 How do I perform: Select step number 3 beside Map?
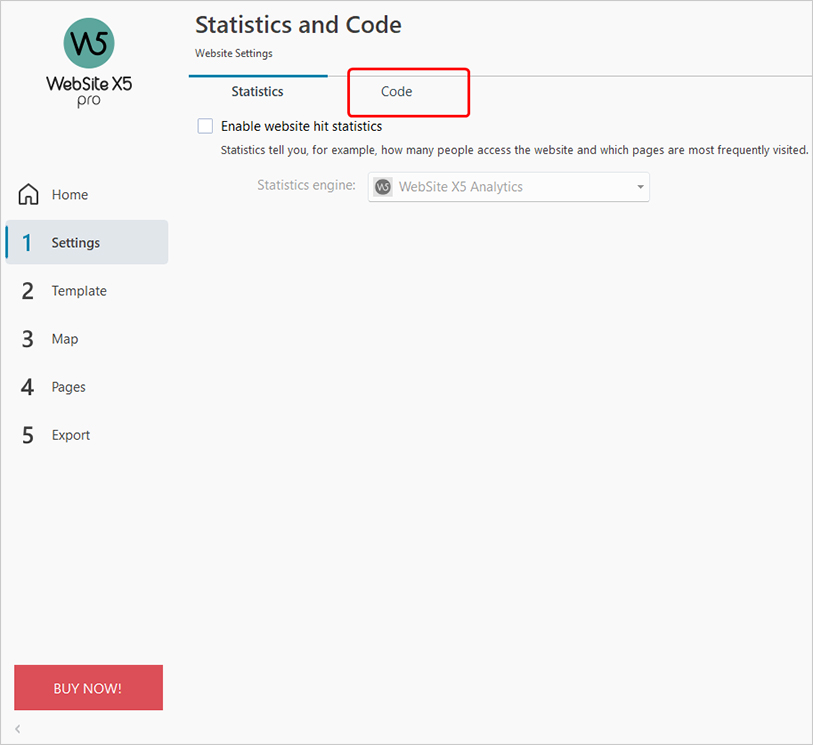pos(28,339)
